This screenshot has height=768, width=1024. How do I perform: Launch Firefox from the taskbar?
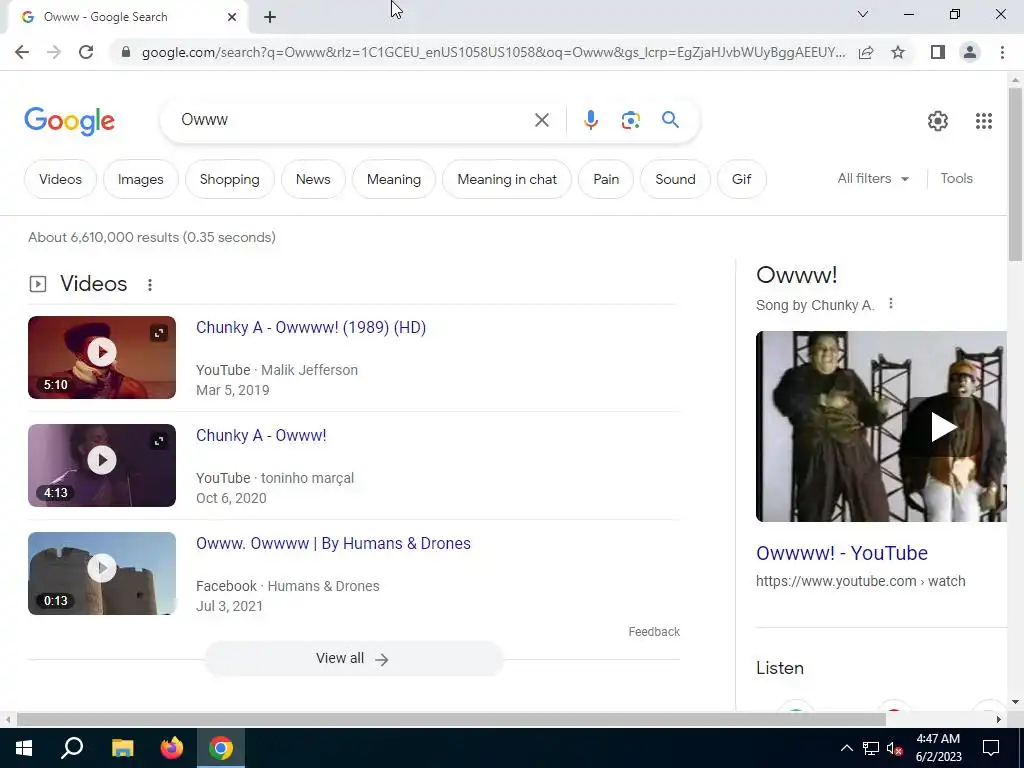pyautogui.click(x=172, y=748)
